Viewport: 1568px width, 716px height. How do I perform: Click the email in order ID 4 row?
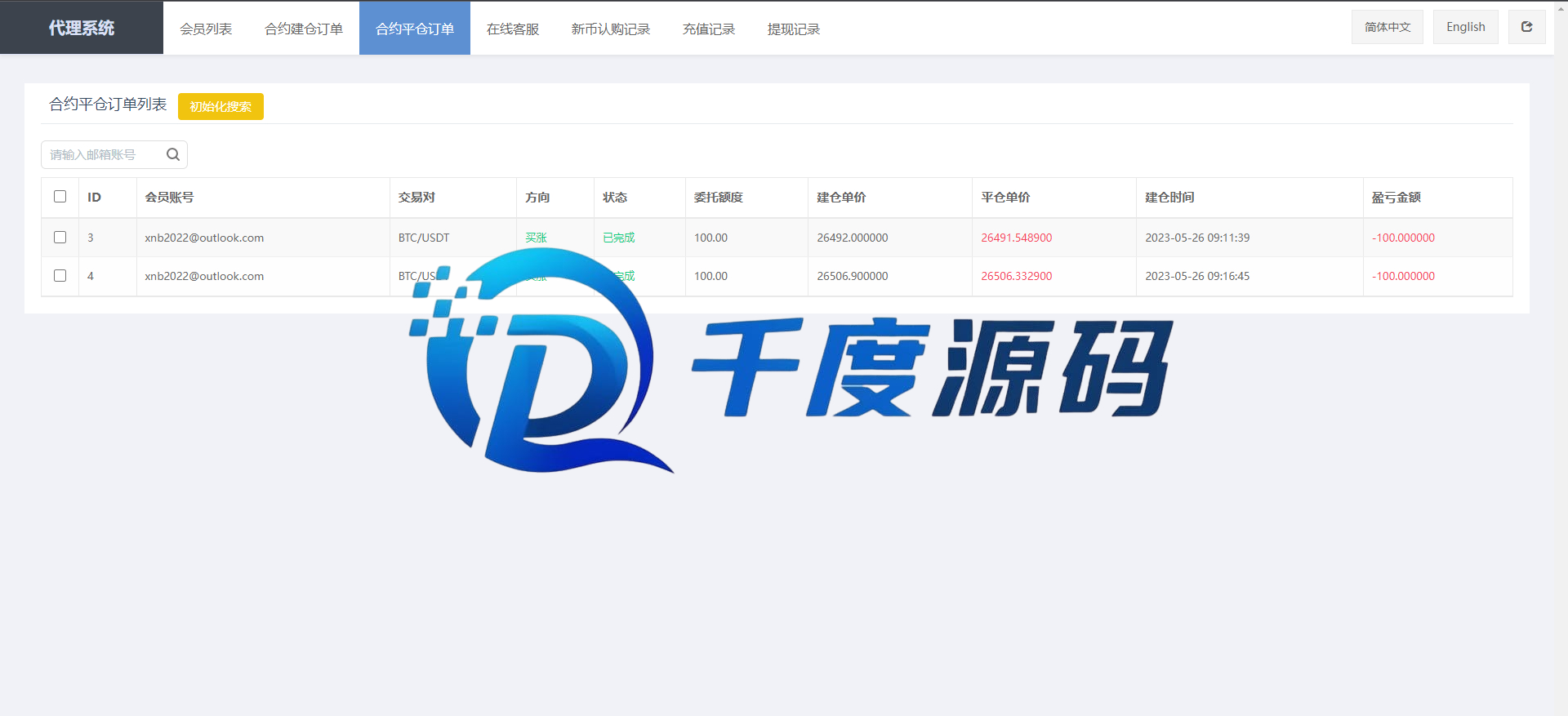pyautogui.click(x=204, y=276)
